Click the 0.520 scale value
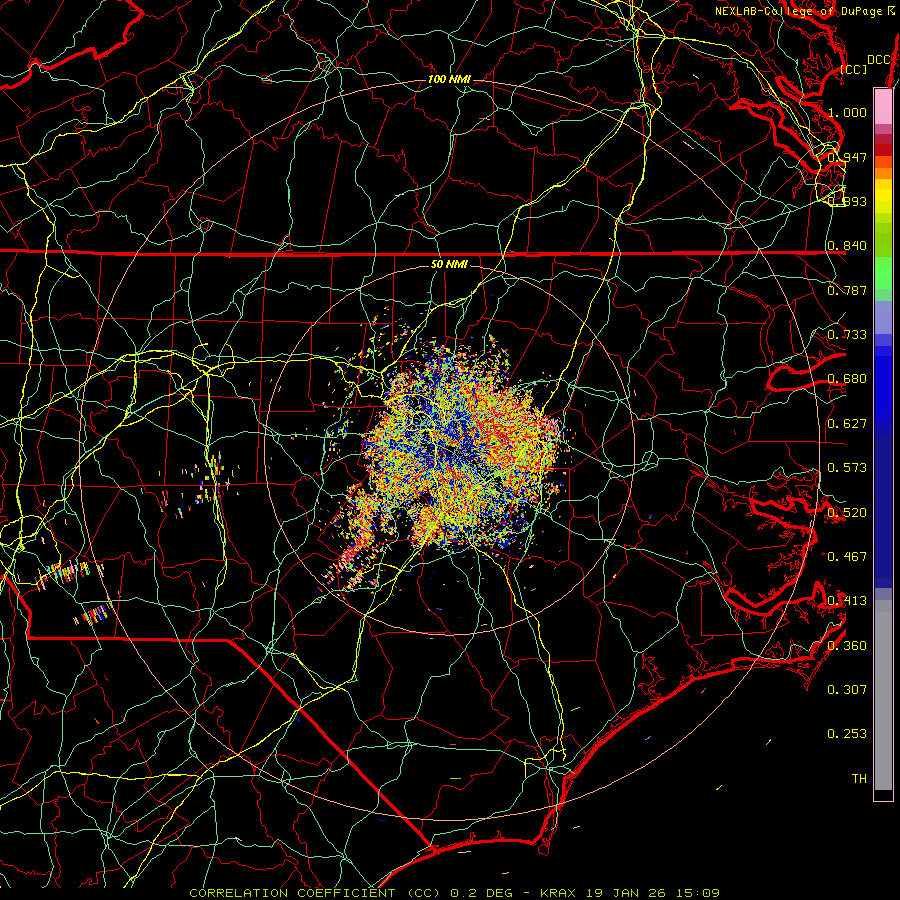The width and height of the screenshot is (900, 900). point(847,513)
